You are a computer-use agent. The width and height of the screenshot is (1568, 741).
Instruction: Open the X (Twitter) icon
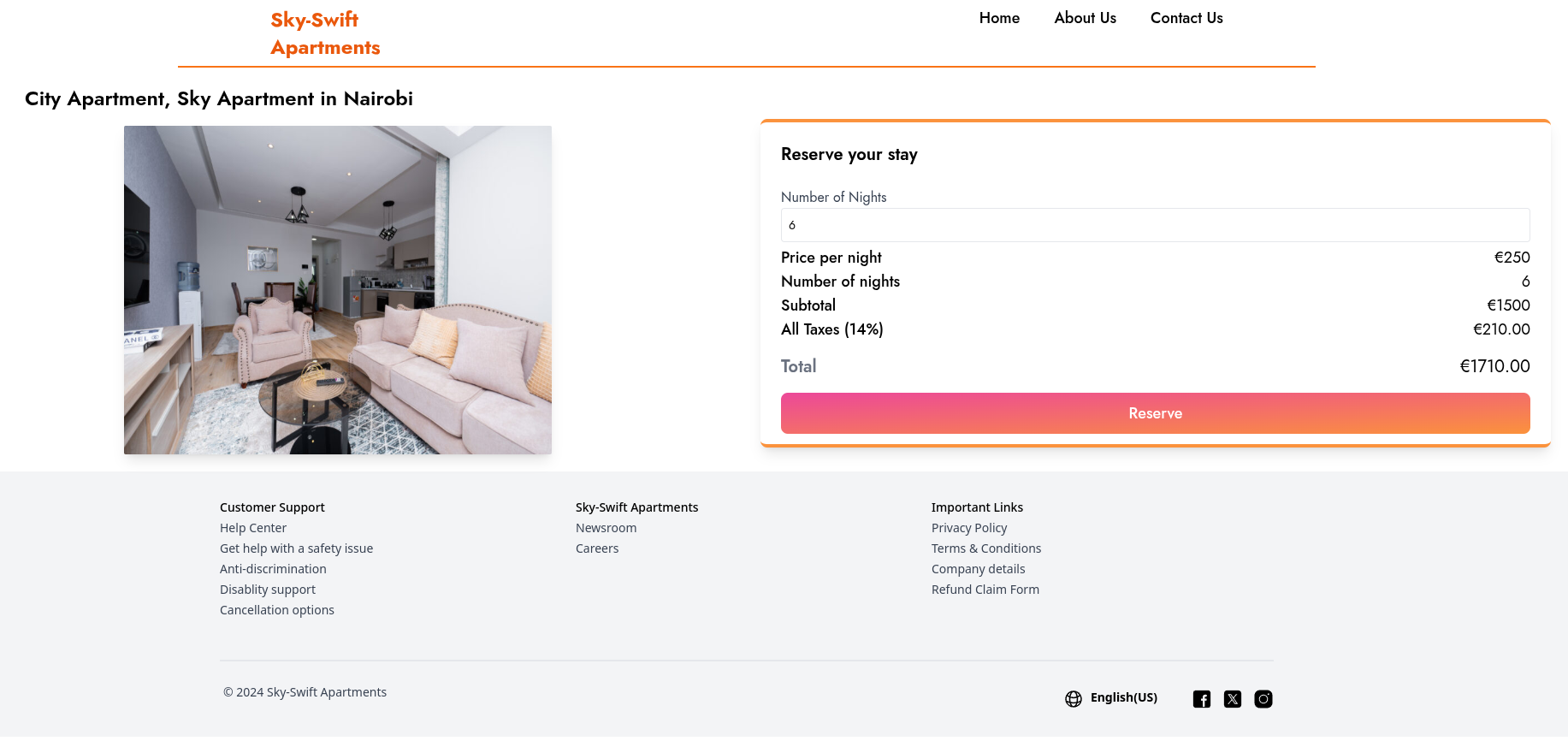pyautogui.click(x=1233, y=699)
